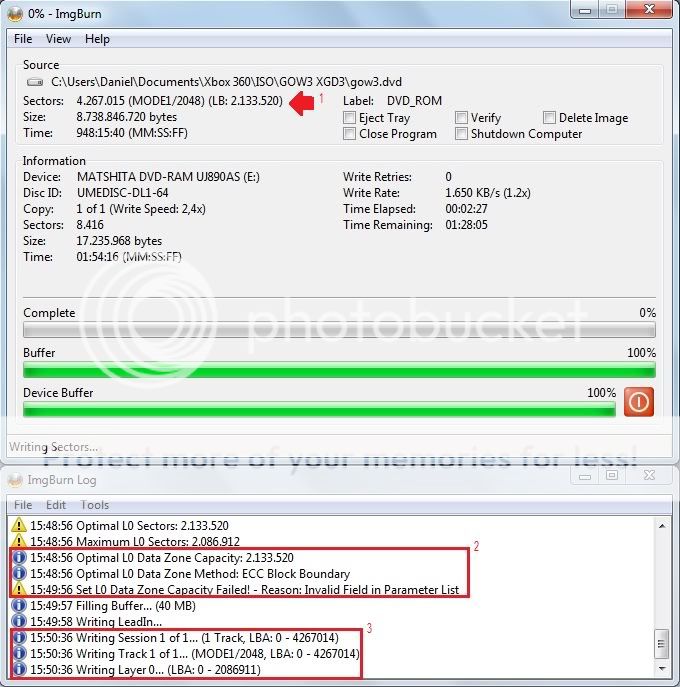Click info icon for Writing Track 1 entry
This screenshot has height=687, width=680.
(x=19, y=653)
